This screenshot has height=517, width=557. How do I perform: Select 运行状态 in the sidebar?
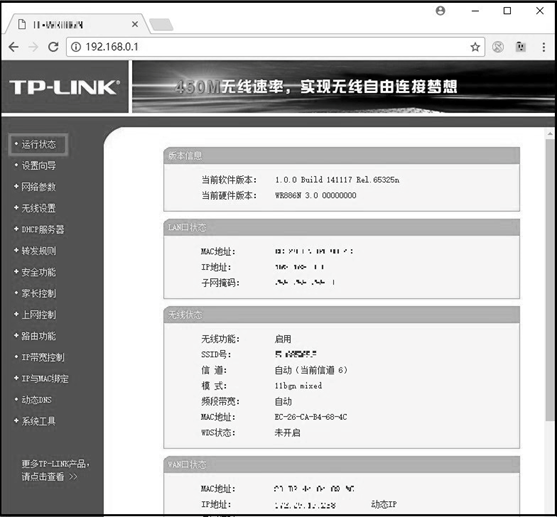click(38, 144)
